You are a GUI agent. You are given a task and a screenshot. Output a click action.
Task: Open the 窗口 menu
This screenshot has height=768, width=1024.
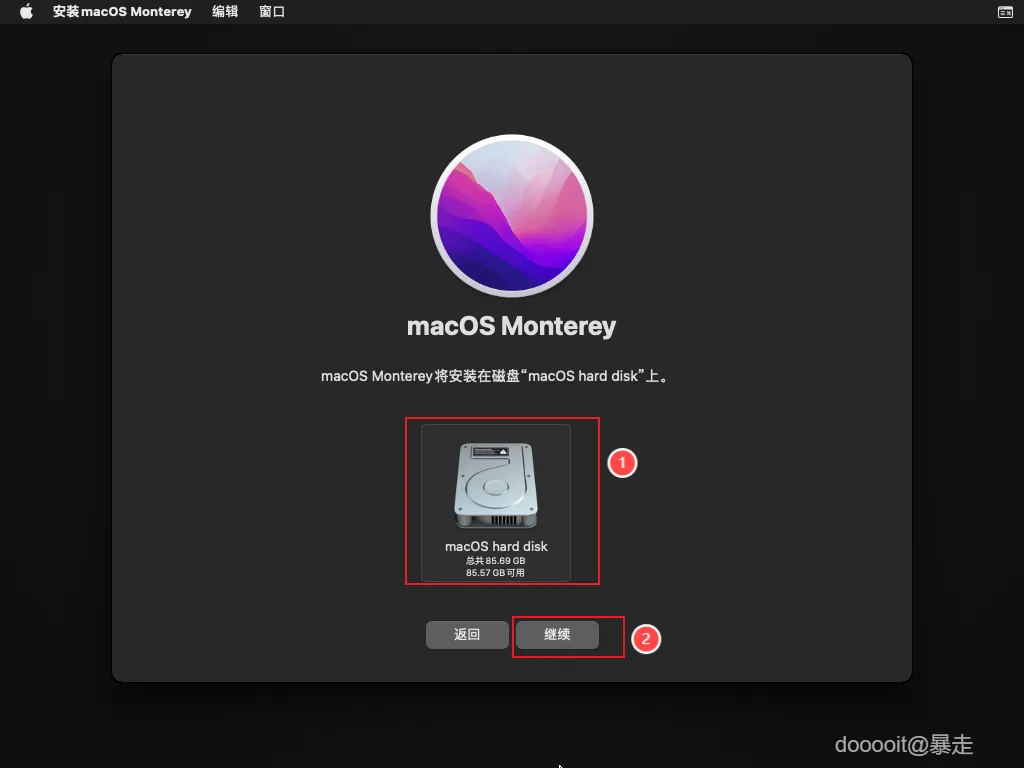coord(272,11)
